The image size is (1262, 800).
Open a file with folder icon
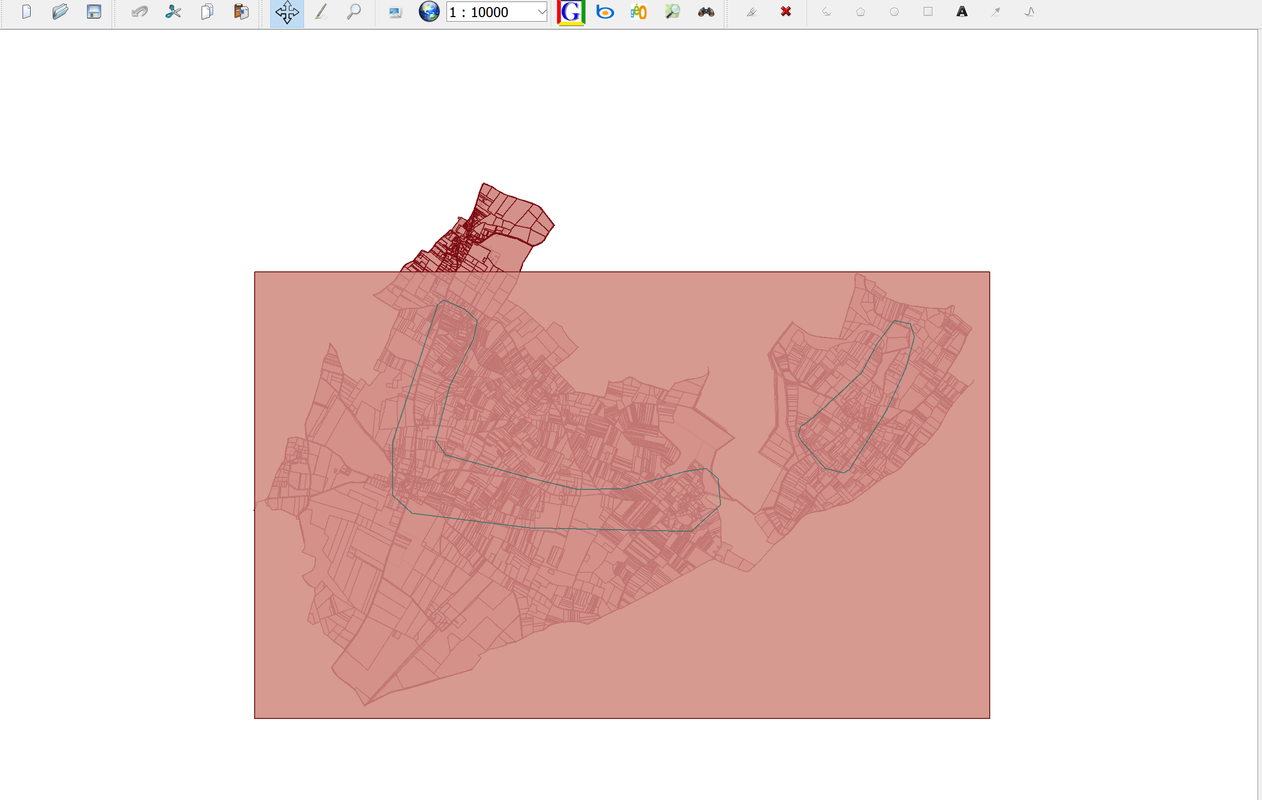pyautogui.click(x=60, y=12)
